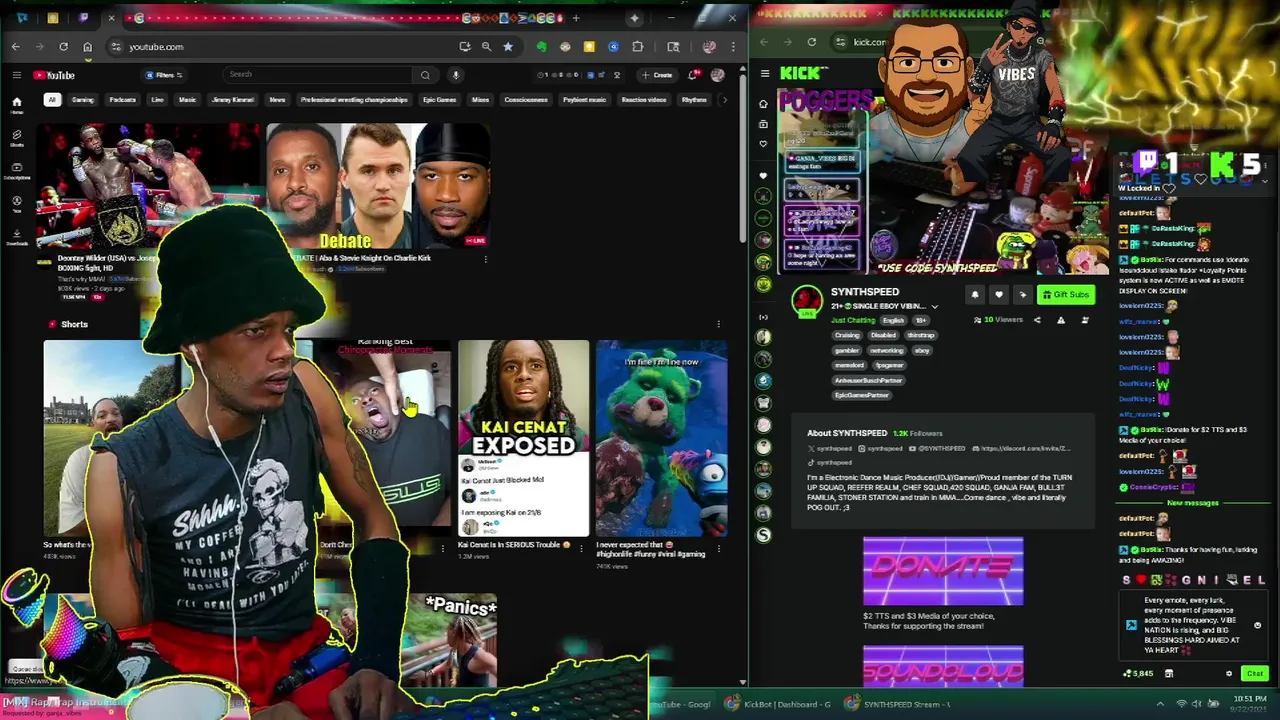
Task: Open the SYNTHSPEED channel avatar
Action: coord(807,301)
